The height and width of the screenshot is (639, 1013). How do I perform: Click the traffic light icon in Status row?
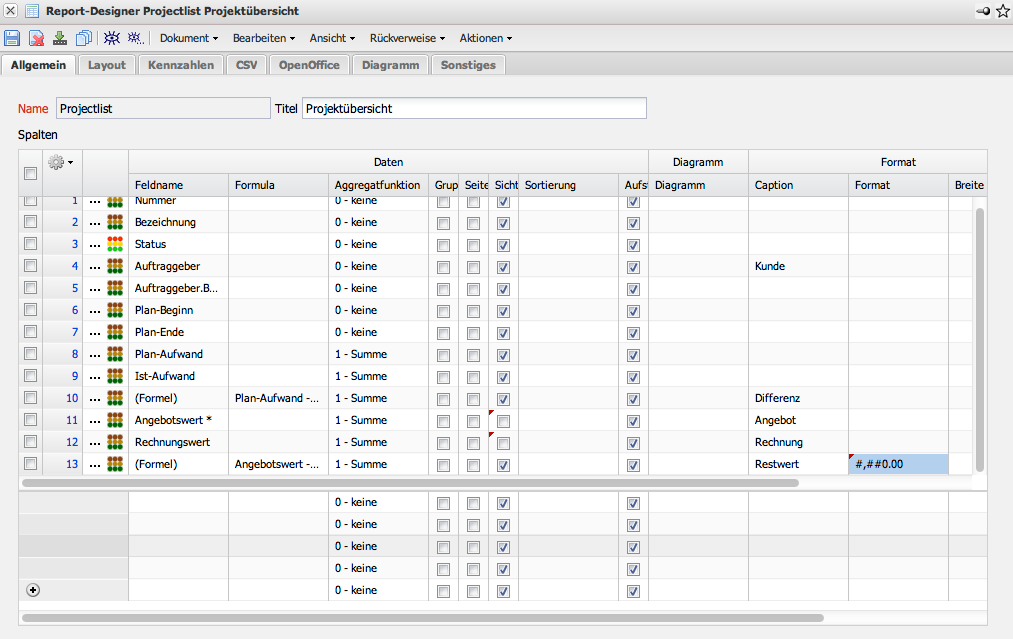(x=116, y=244)
